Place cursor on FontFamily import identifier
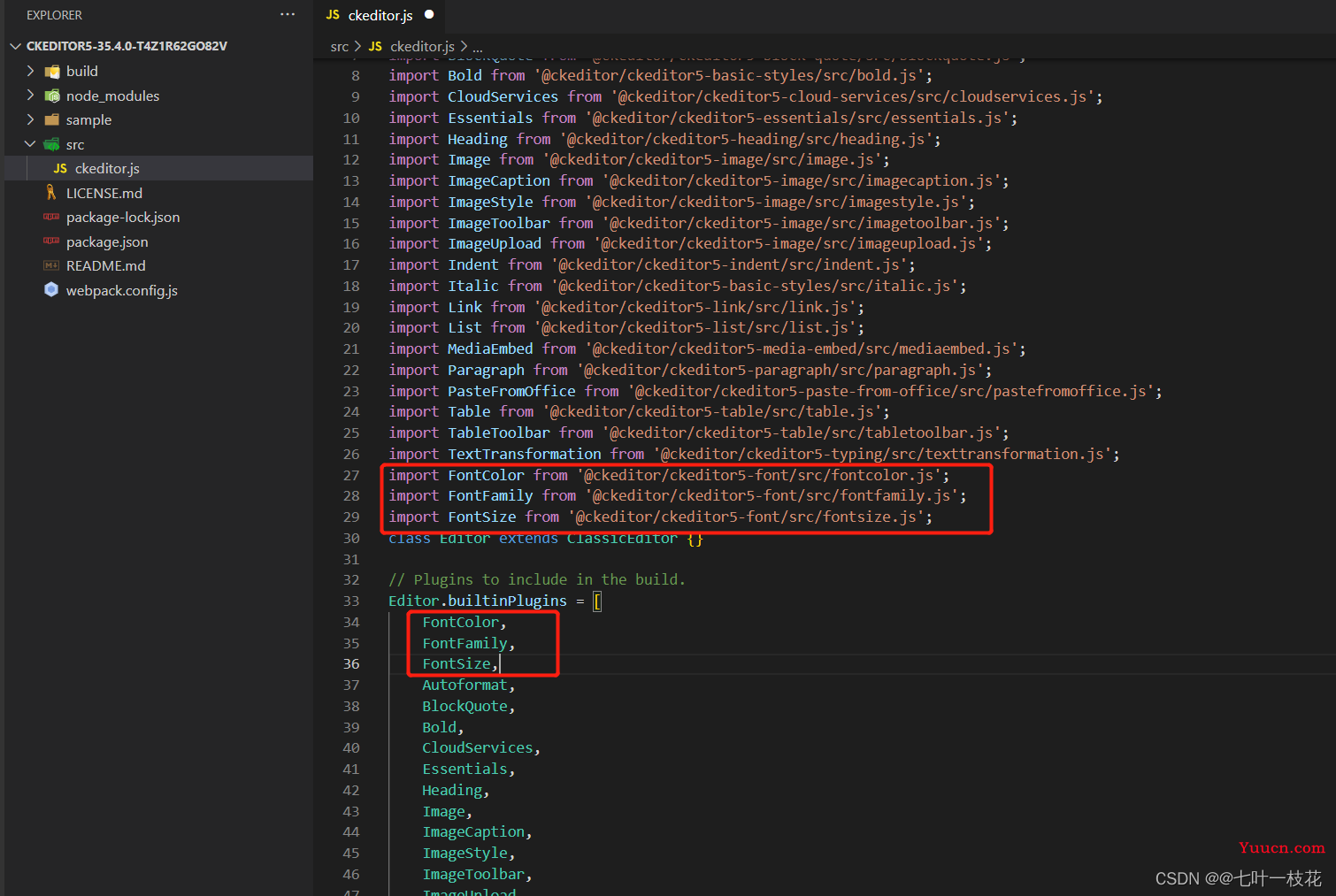1336x896 pixels. point(490,496)
